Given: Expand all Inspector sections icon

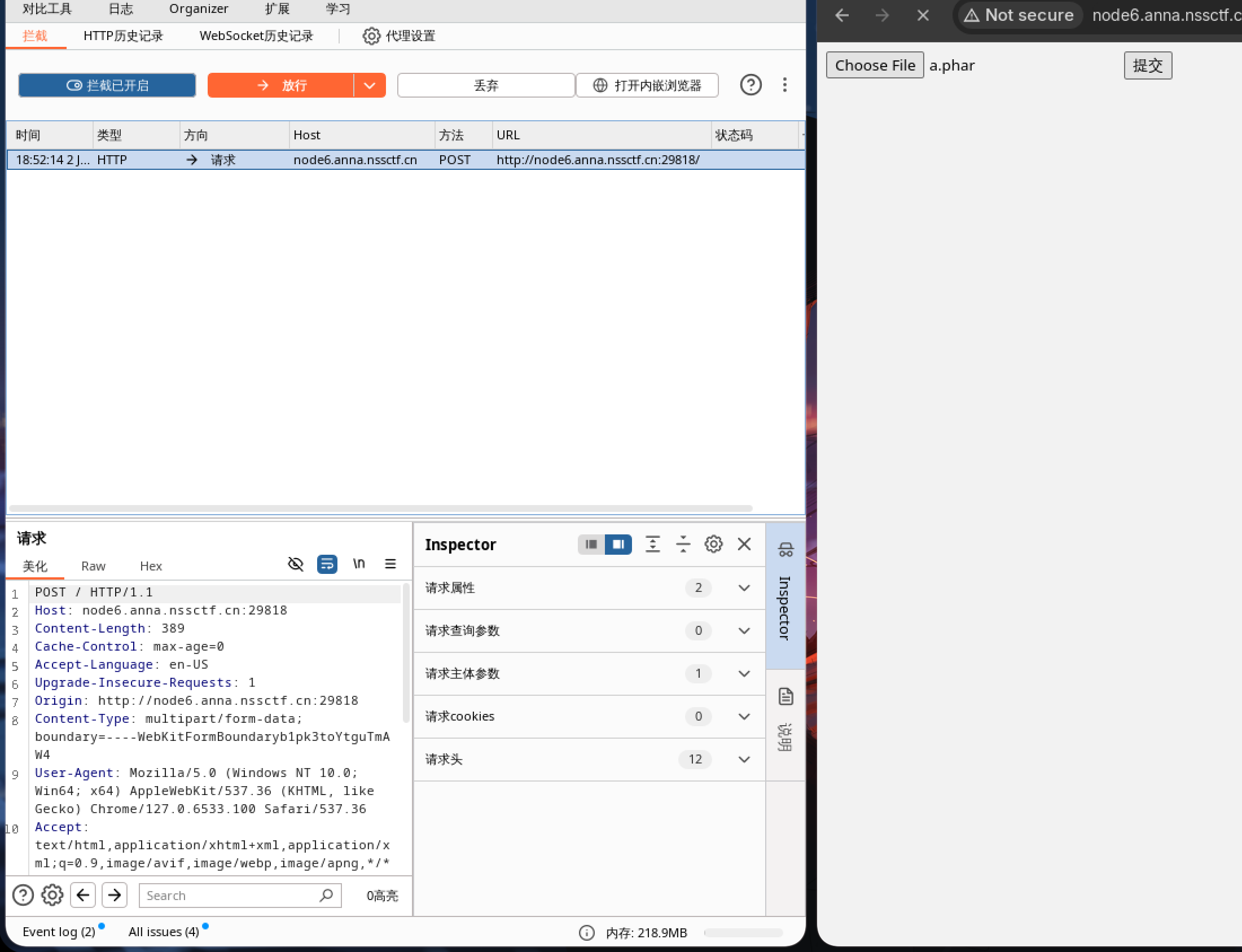Looking at the screenshot, I should coord(652,544).
